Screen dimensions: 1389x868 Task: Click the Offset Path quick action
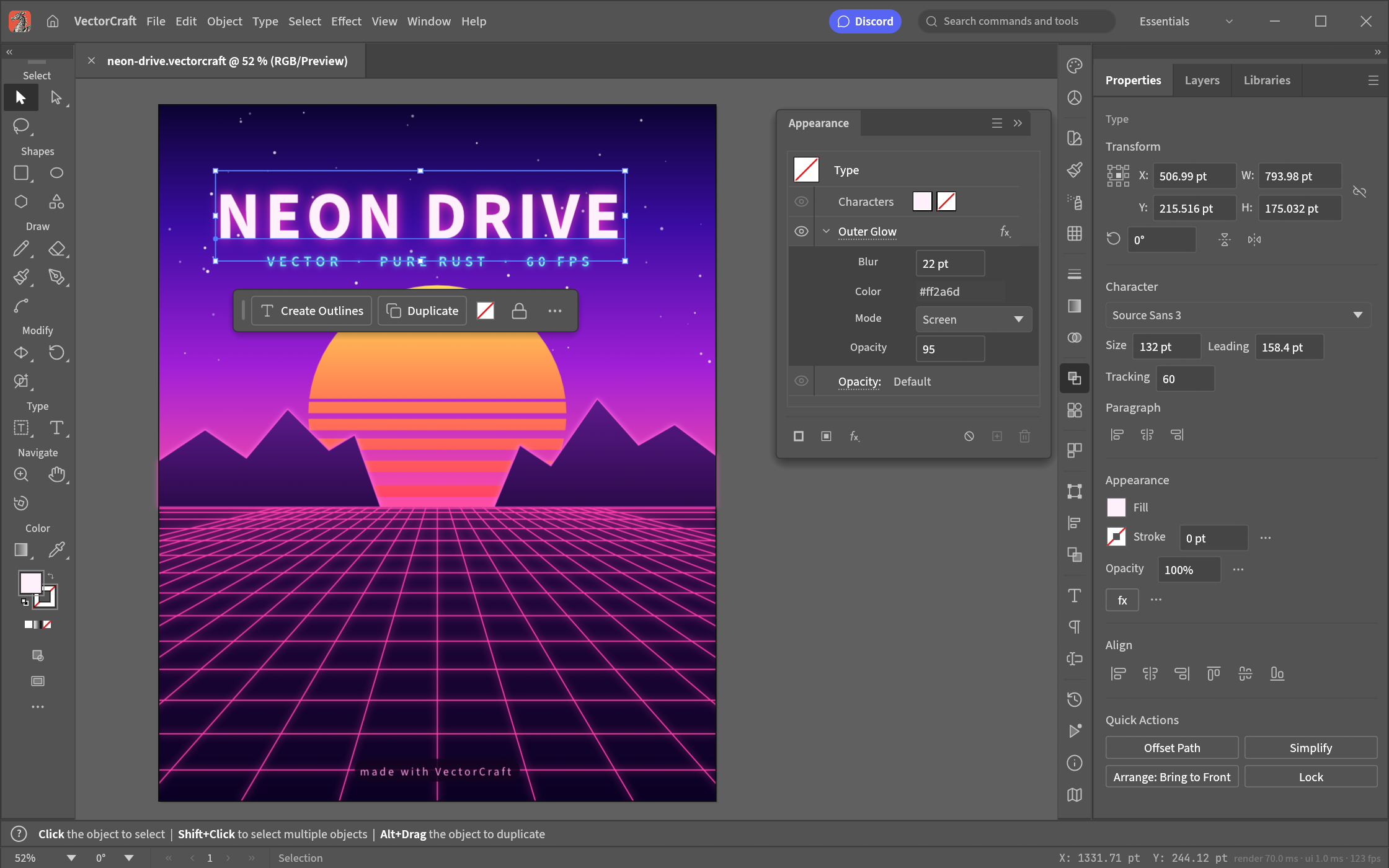coord(1172,748)
